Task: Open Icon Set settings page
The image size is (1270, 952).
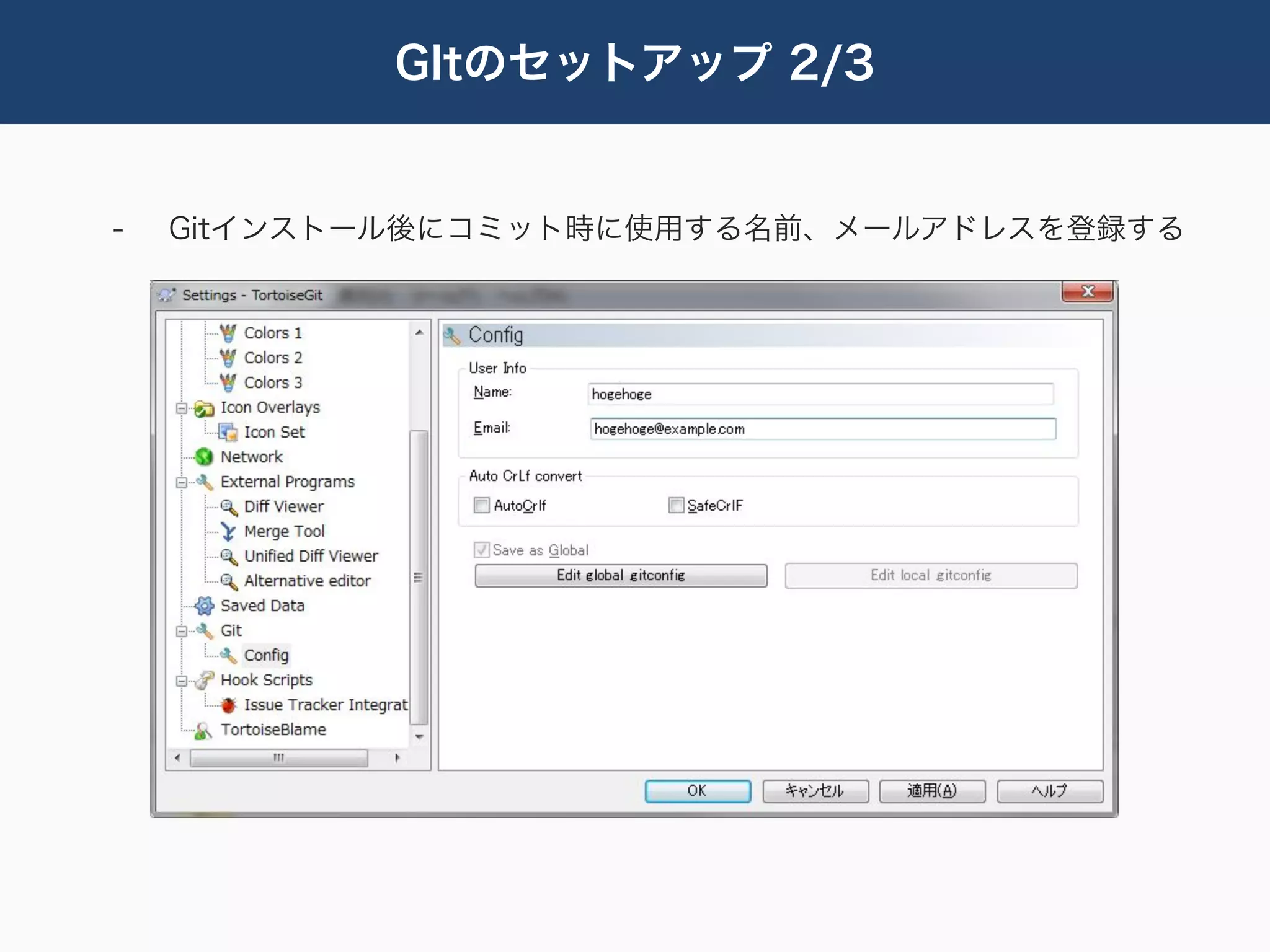Action: [x=275, y=432]
